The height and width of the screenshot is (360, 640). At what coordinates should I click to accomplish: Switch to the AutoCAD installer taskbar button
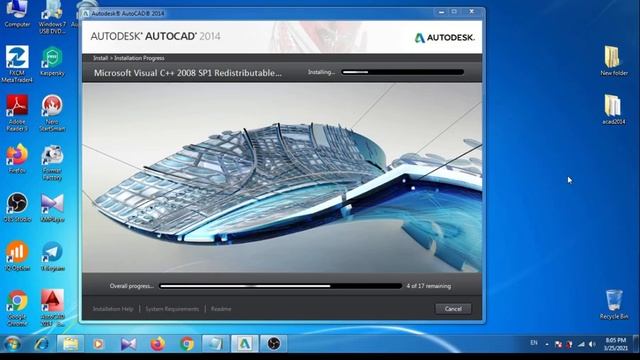(x=244, y=344)
